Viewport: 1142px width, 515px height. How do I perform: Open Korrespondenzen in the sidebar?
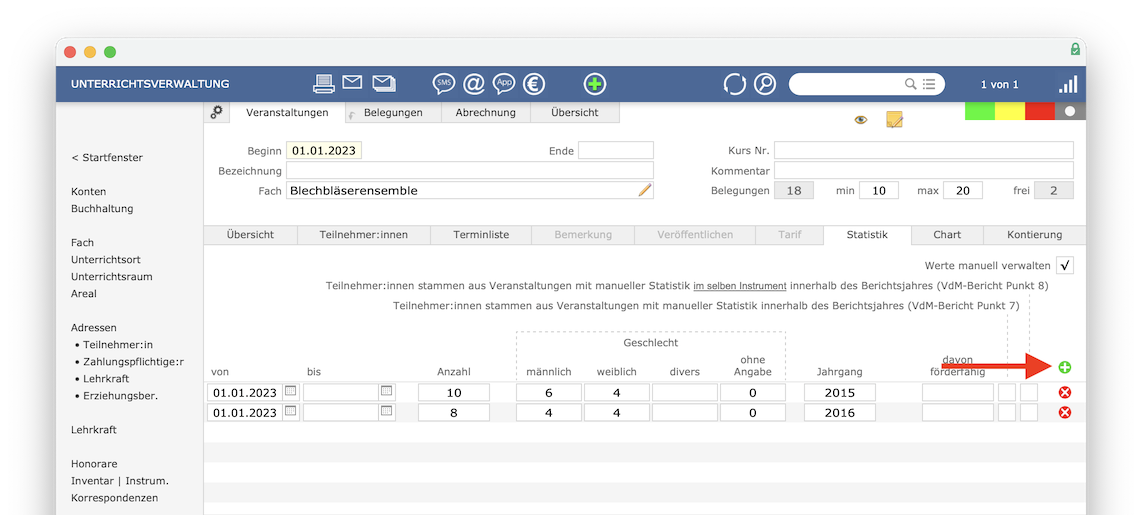click(114, 498)
